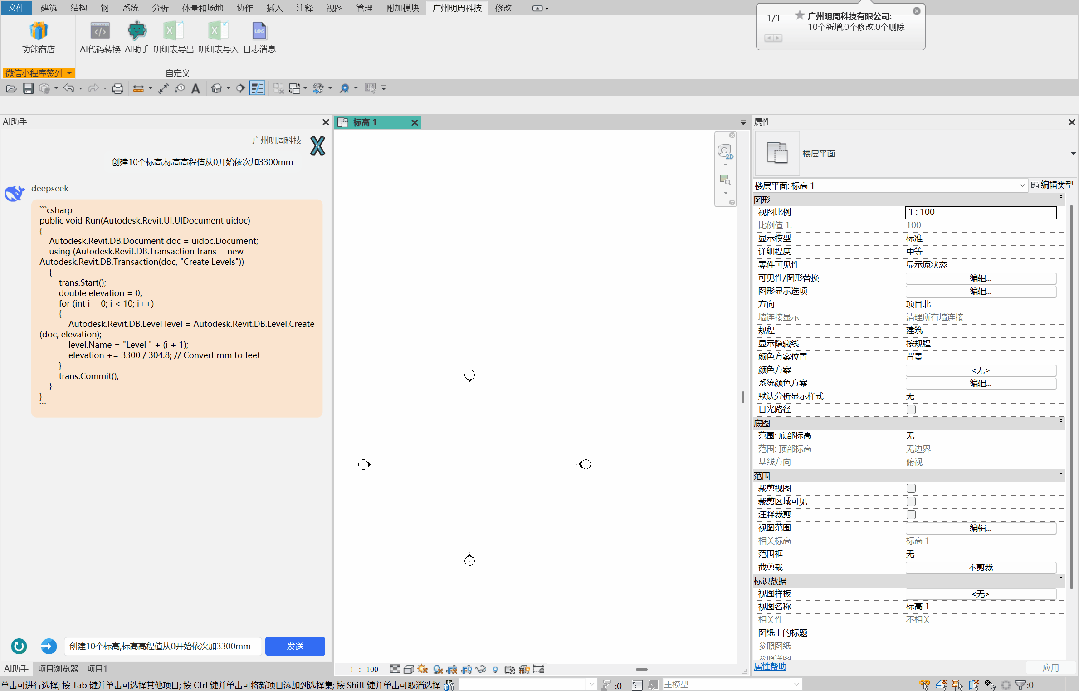Screen dimensions: 1079x691
Task: Open the 楼层平面: 标高 1 instance dropdown
Action: click(890, 186)
